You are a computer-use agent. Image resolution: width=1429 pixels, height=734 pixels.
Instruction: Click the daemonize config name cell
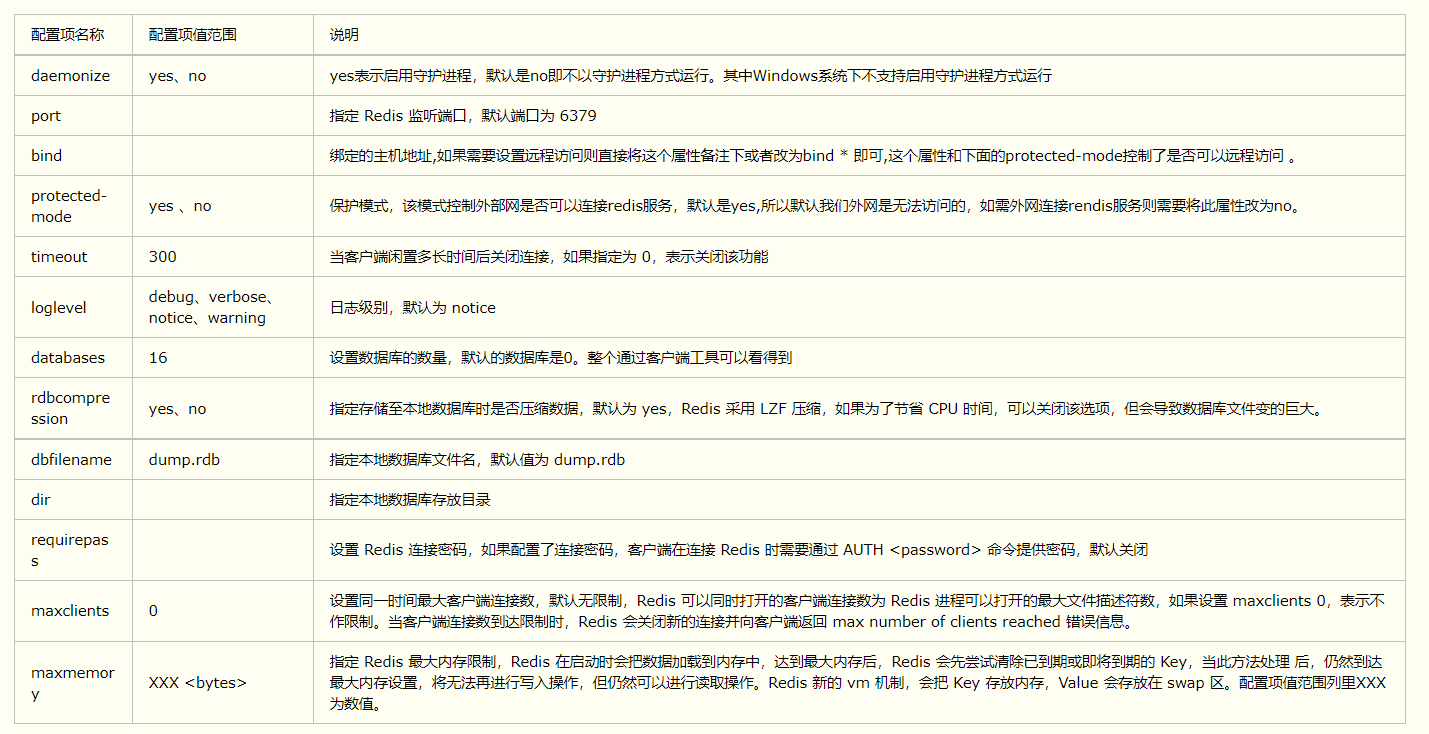point(73,76)
